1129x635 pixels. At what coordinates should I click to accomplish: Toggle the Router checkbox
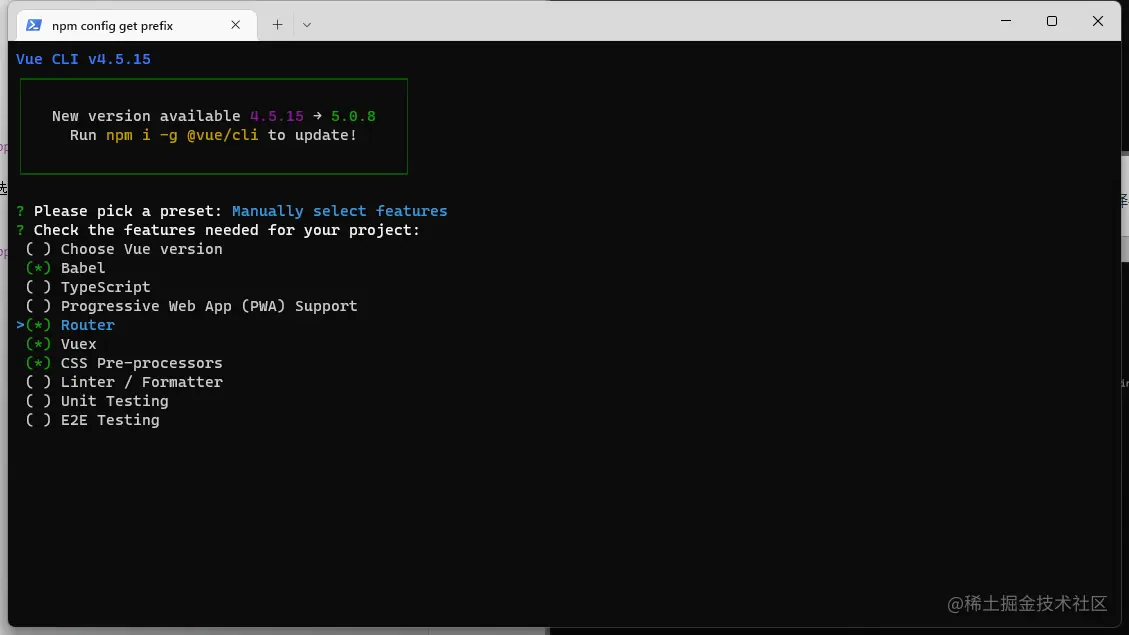[38, 325]
